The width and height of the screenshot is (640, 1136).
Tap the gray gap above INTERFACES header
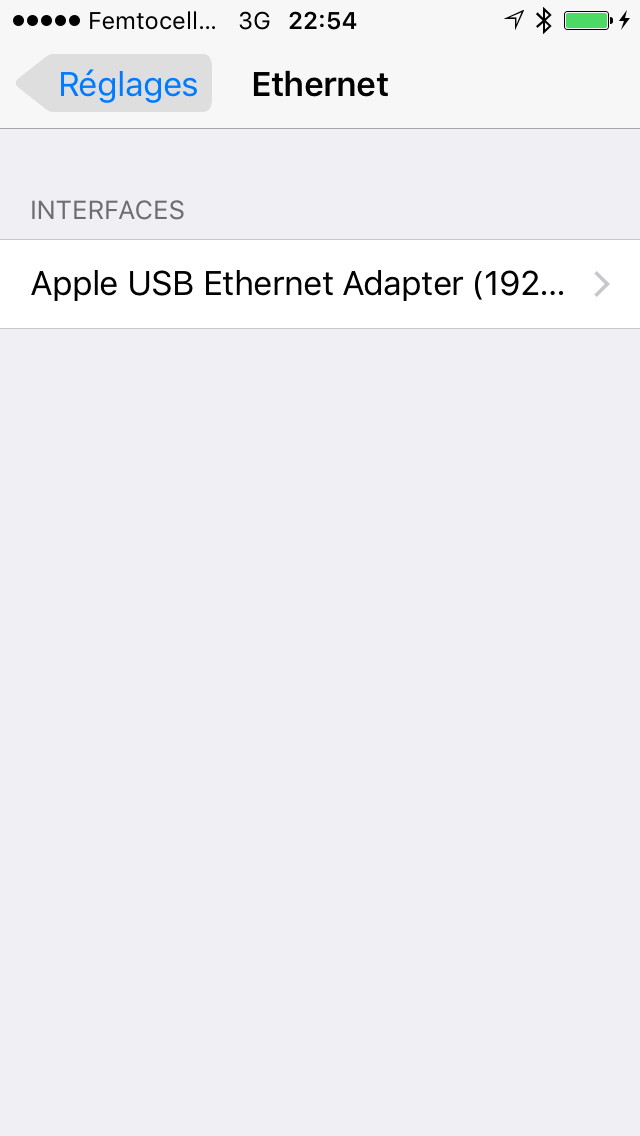pyautogui.click(x=320, y=159)
